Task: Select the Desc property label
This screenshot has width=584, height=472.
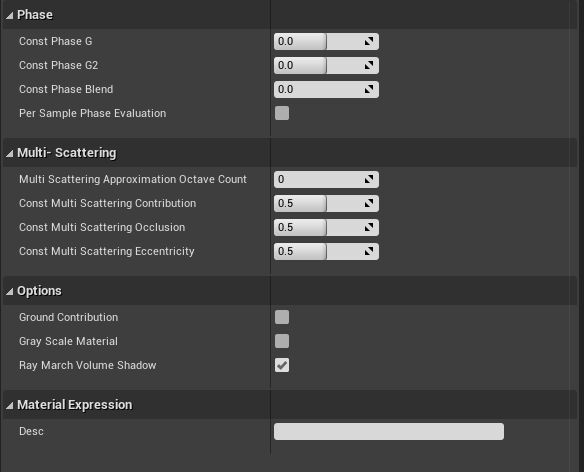Action: click(31, 431)
